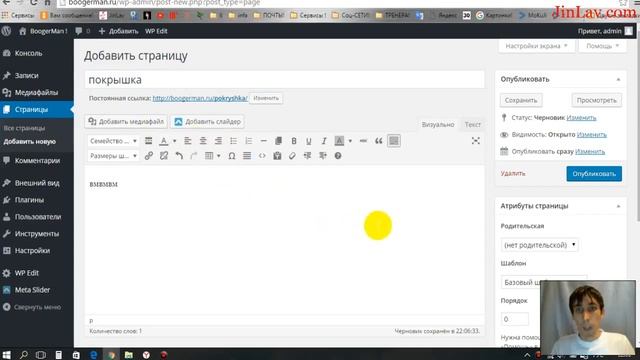Undo the last editor action
The width and height of the screenshot is (640, 360).
179,156
